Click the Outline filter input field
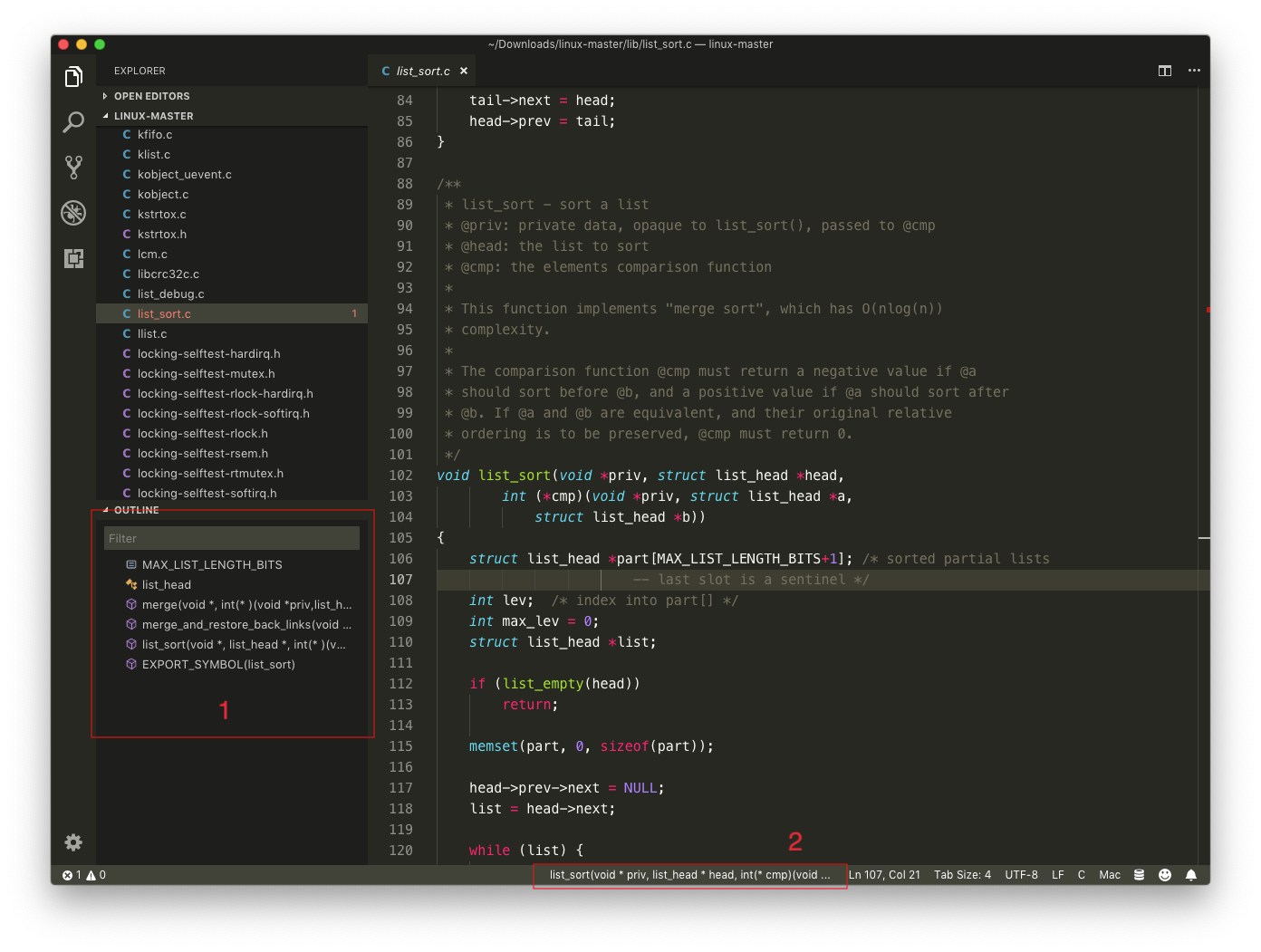This screenshot has width=1261, height=952. point(232,538)
